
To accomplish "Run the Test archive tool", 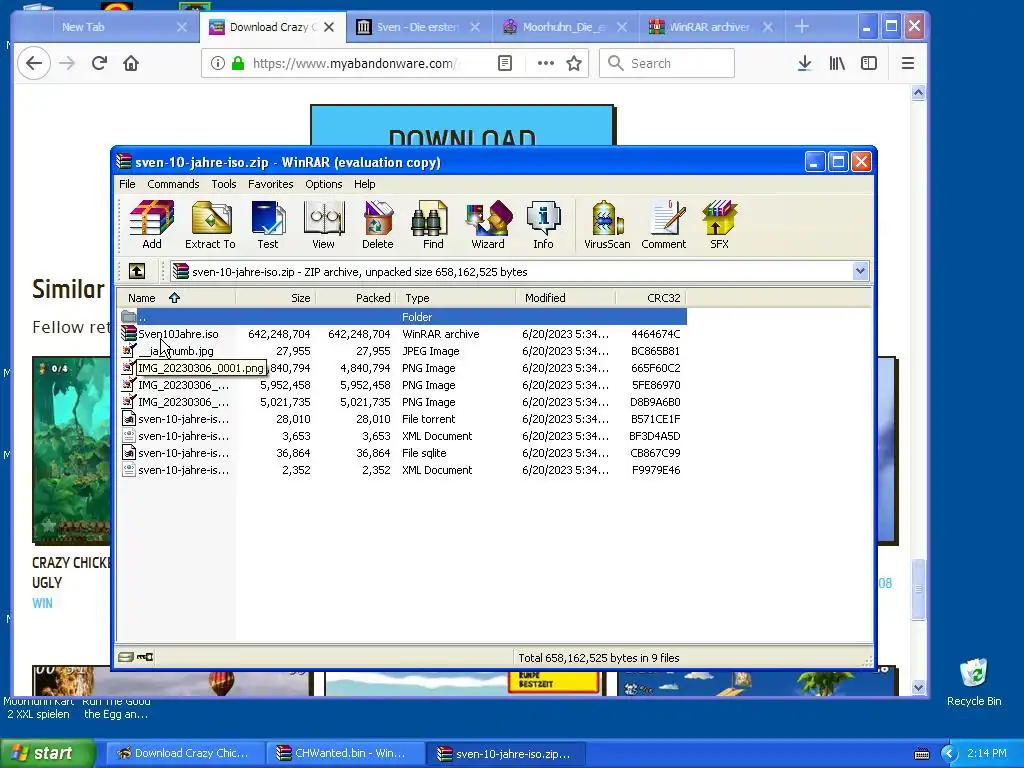I will point(268,225).
